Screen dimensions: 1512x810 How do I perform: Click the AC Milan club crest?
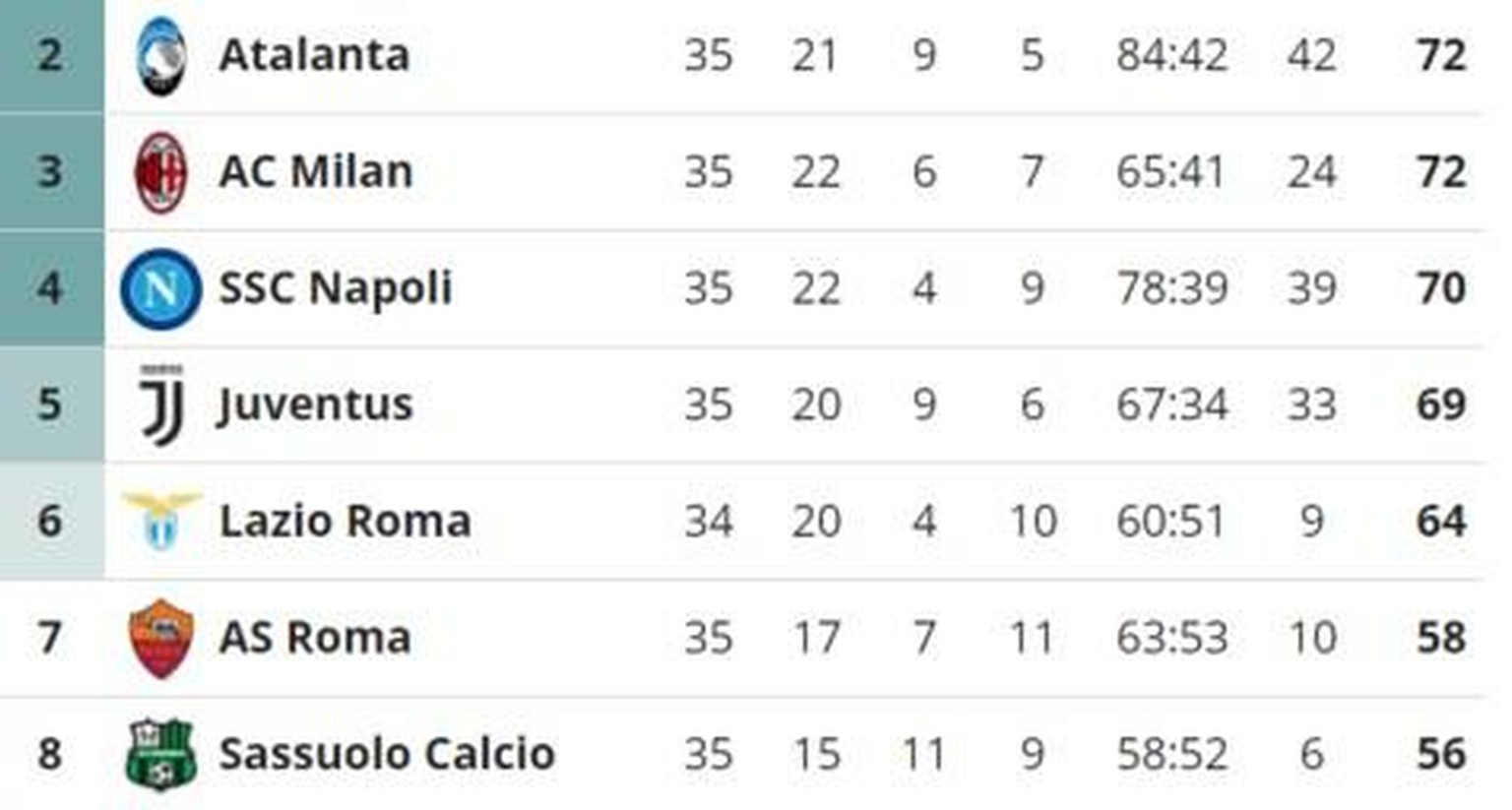pos(160,172)
